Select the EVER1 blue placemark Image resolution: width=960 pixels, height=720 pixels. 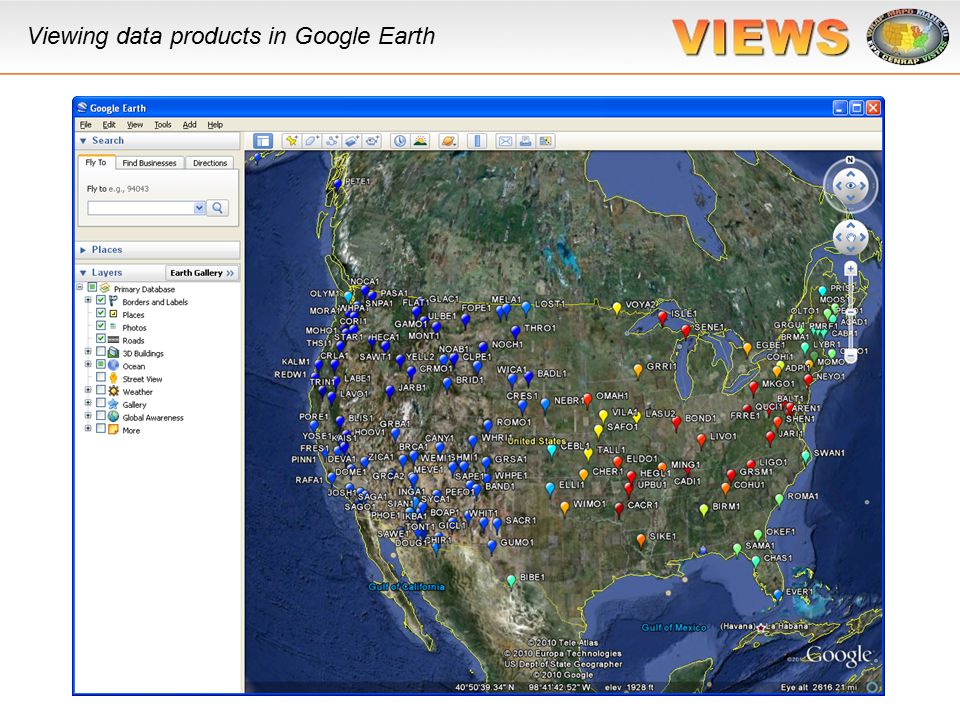point(778,597)
